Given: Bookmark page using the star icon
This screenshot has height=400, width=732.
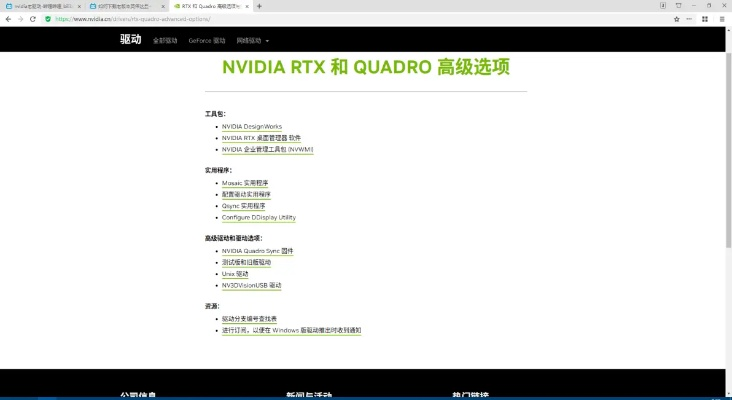Looking at the screenshot, I should tap(677, 18).
